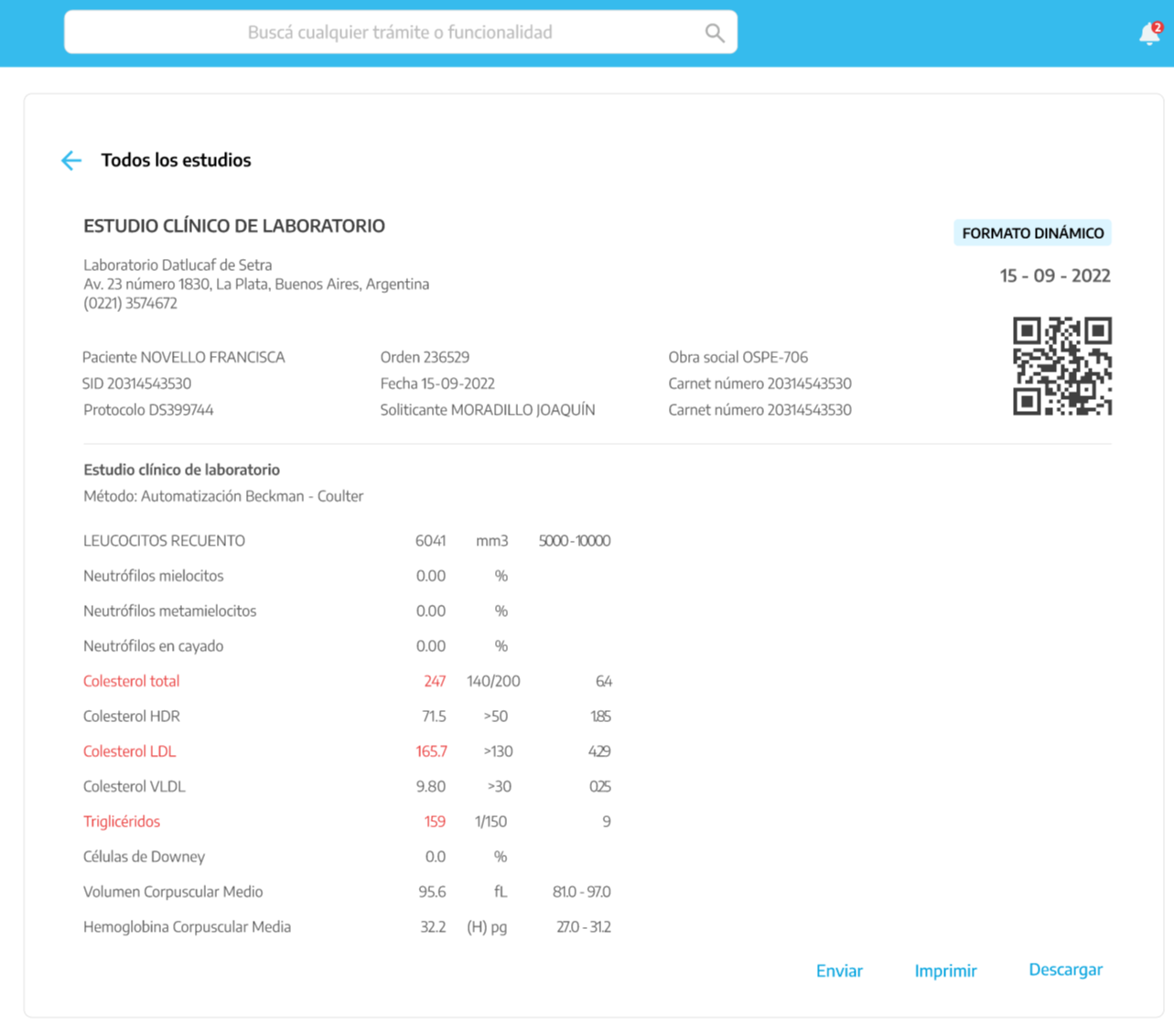The height and width of the screenshot is (1036, 1174).
Task: Click the QR code image
Action: click(1061, 366)
